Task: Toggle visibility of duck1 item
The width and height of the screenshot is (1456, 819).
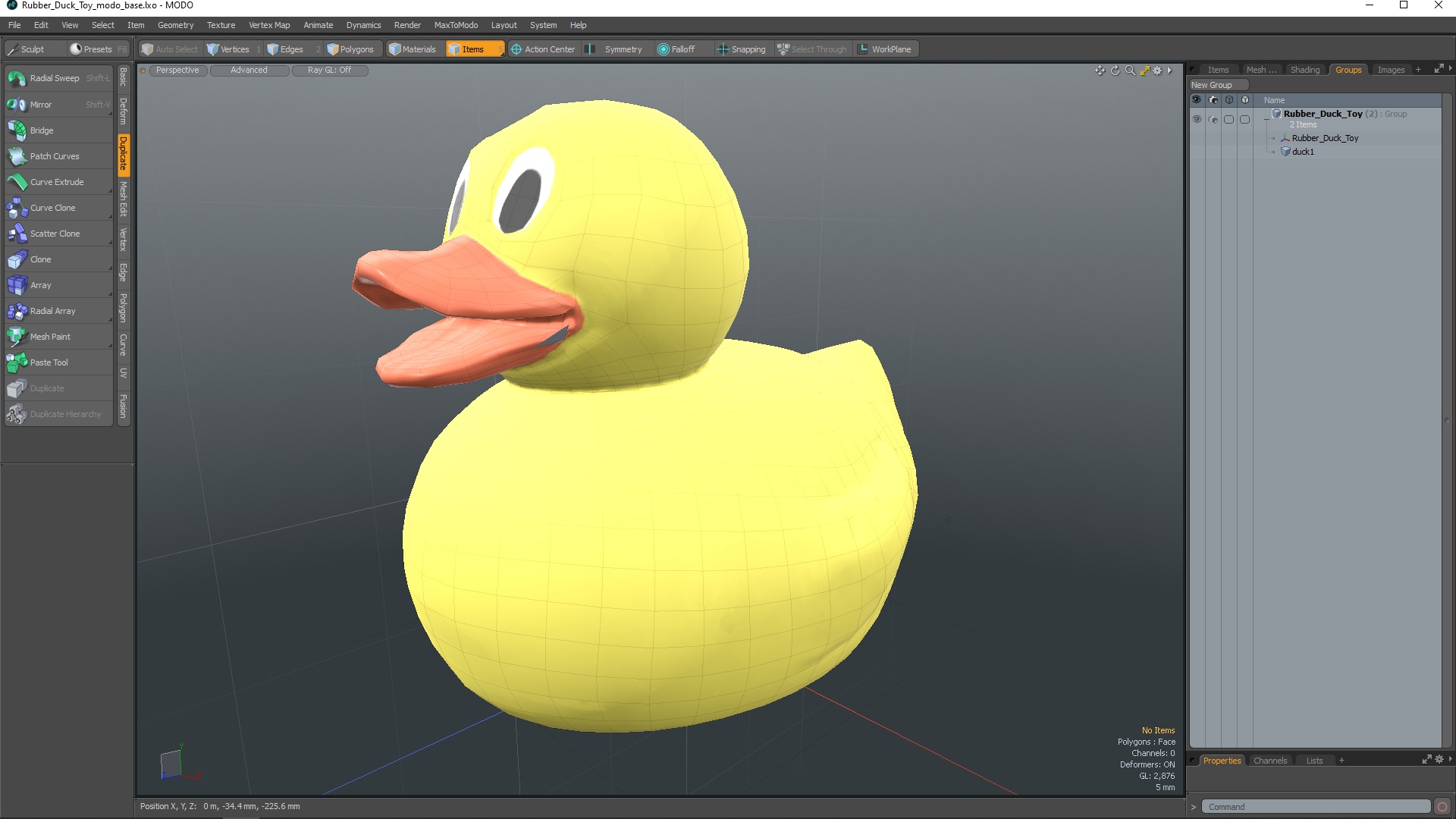Action: click(1196, 151)
